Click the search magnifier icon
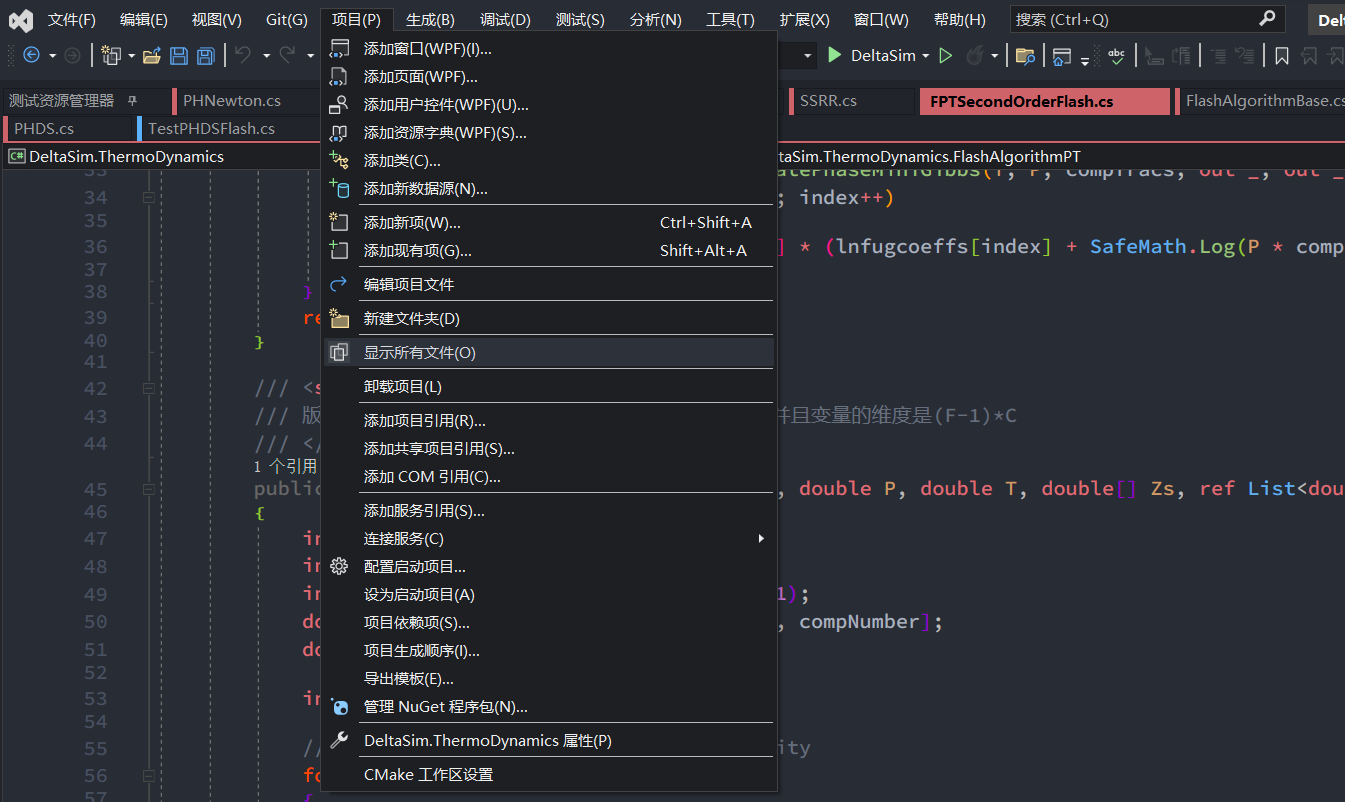This screenshot has height=802, width=1345. click(1267, 18)
